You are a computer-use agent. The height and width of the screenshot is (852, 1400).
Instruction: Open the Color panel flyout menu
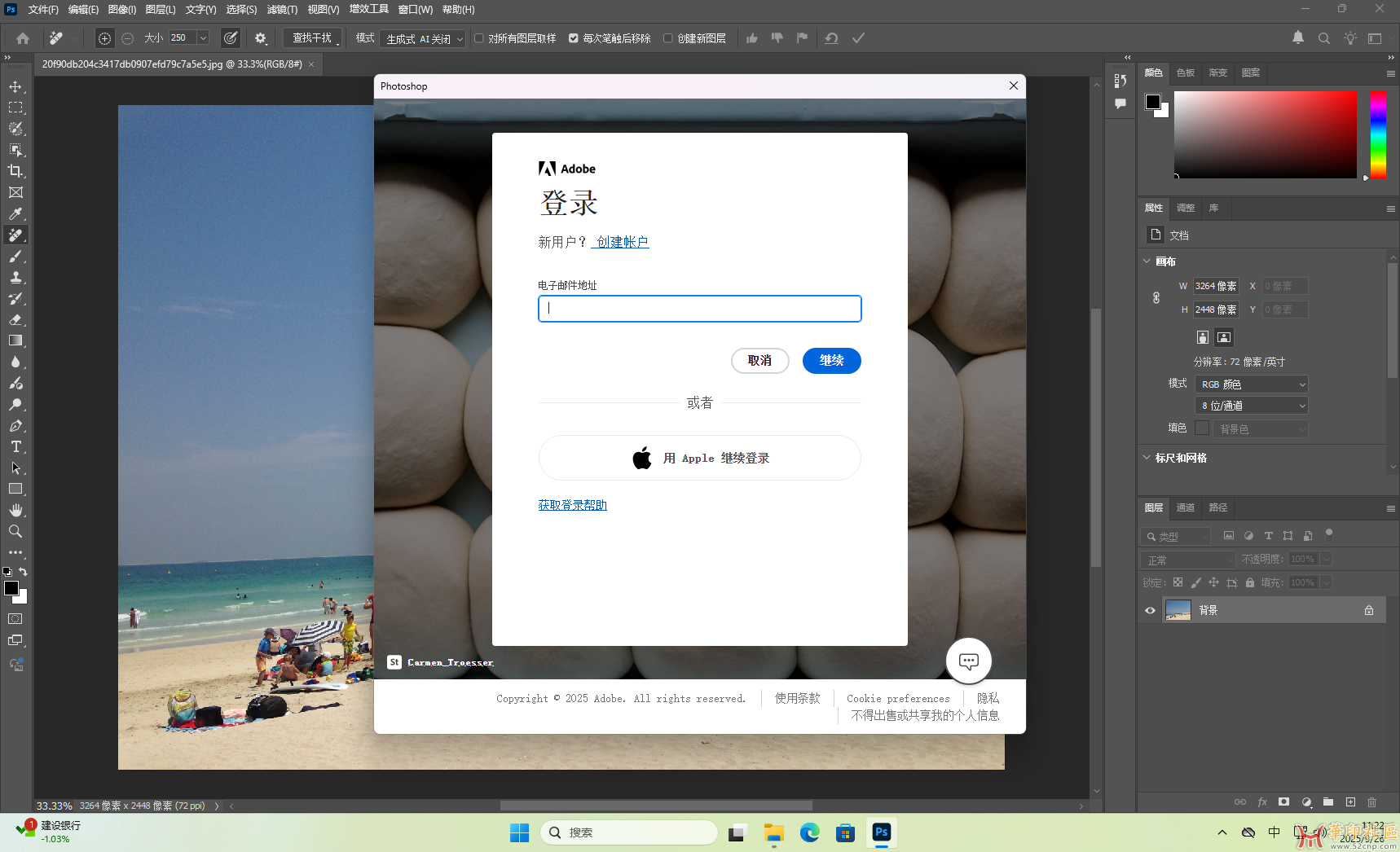point(1390,73)
